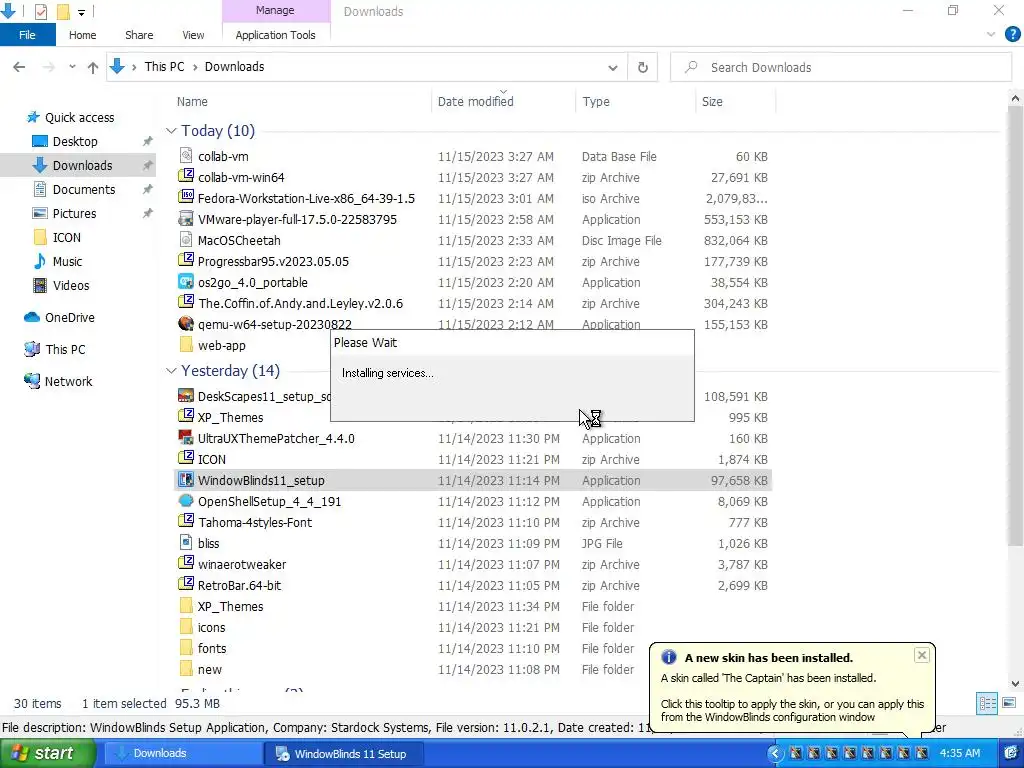Select the Tahoma-4styles-Font zip icon
The image size is (1024, 768).
186,522
